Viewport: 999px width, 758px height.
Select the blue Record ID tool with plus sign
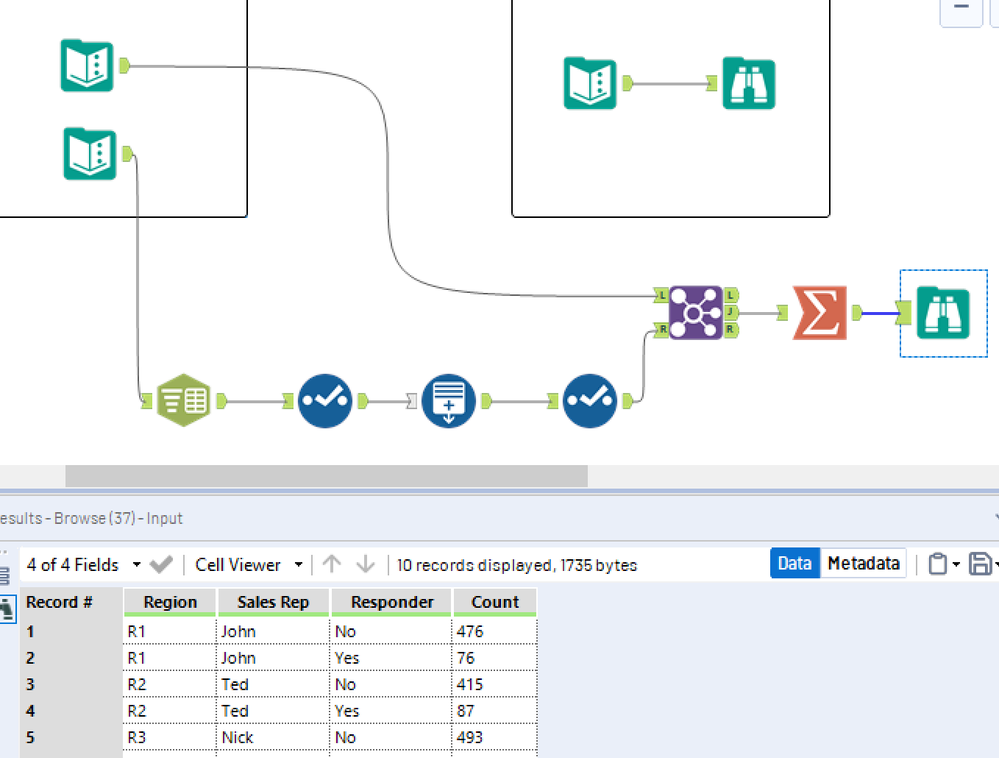(x=449, y=401)
